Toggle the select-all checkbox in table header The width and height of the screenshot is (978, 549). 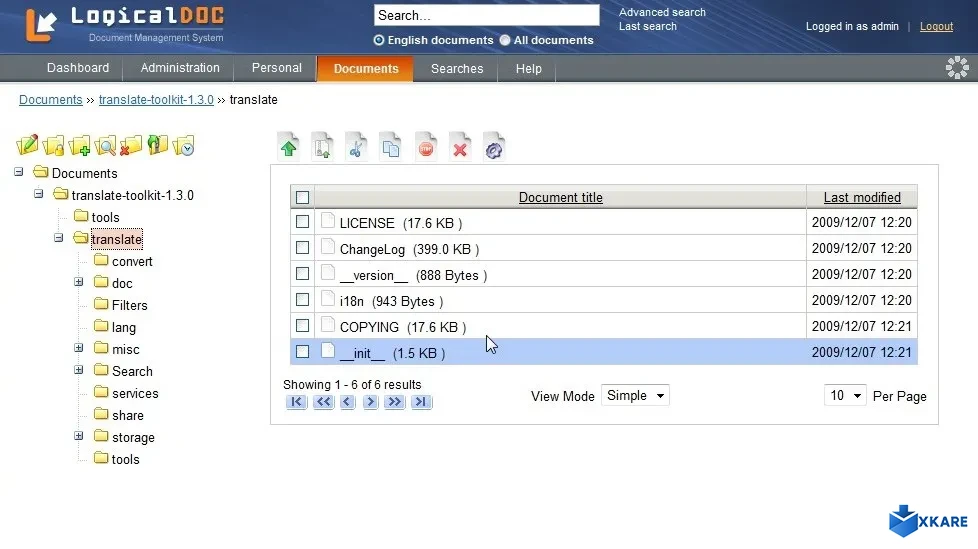click(303, 198)
